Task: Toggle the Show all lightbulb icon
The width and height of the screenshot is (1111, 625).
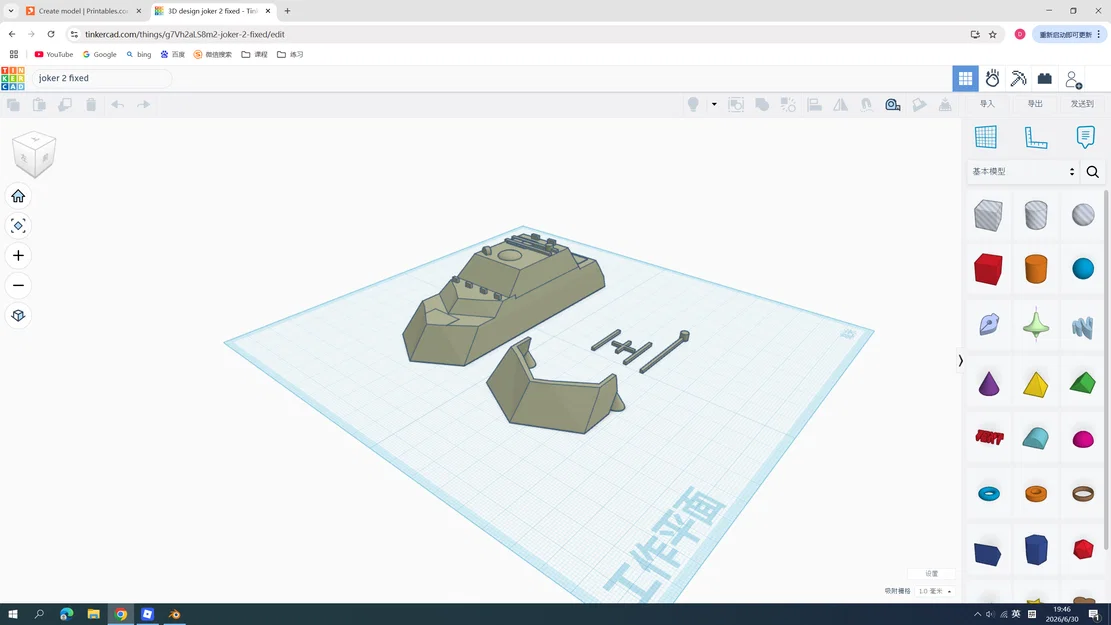Action: [x=693, y=105]
